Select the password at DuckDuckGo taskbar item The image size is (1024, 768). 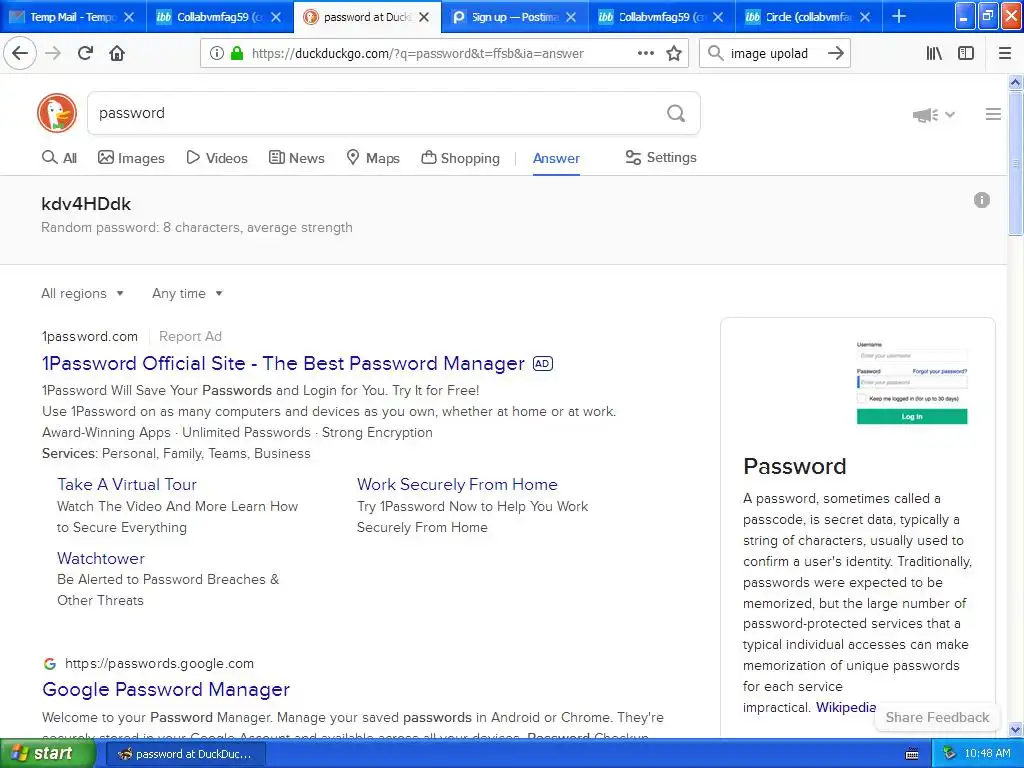pyautogui.click(x=184, y=754)
